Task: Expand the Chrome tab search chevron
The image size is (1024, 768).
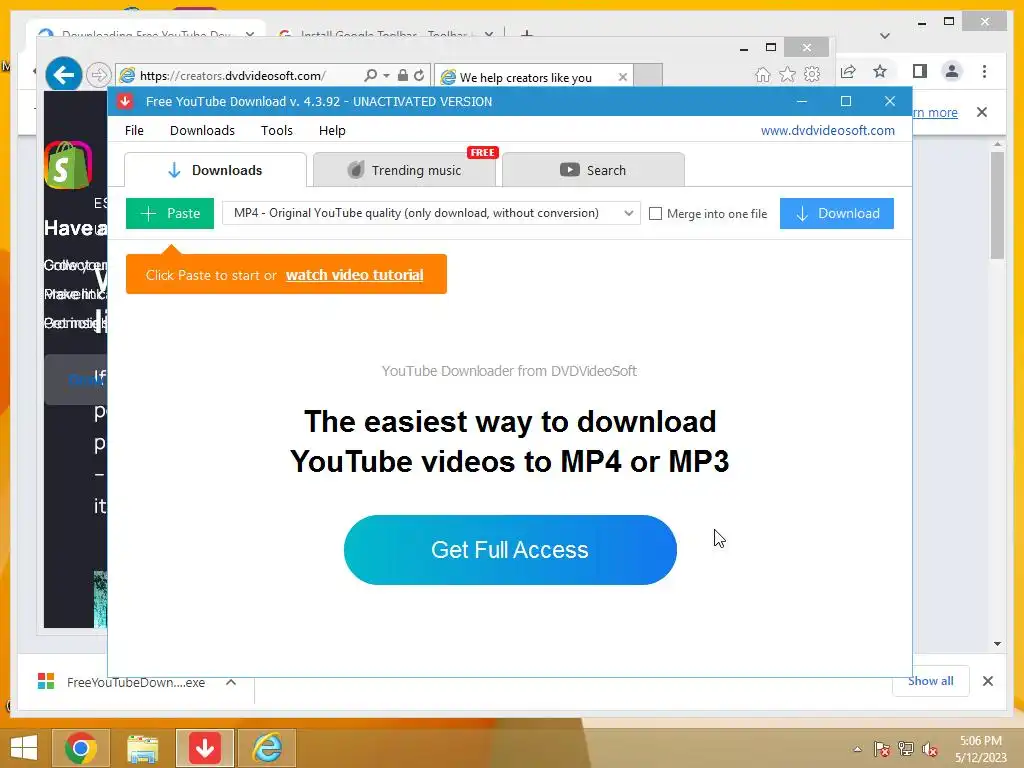Action: 885,35
